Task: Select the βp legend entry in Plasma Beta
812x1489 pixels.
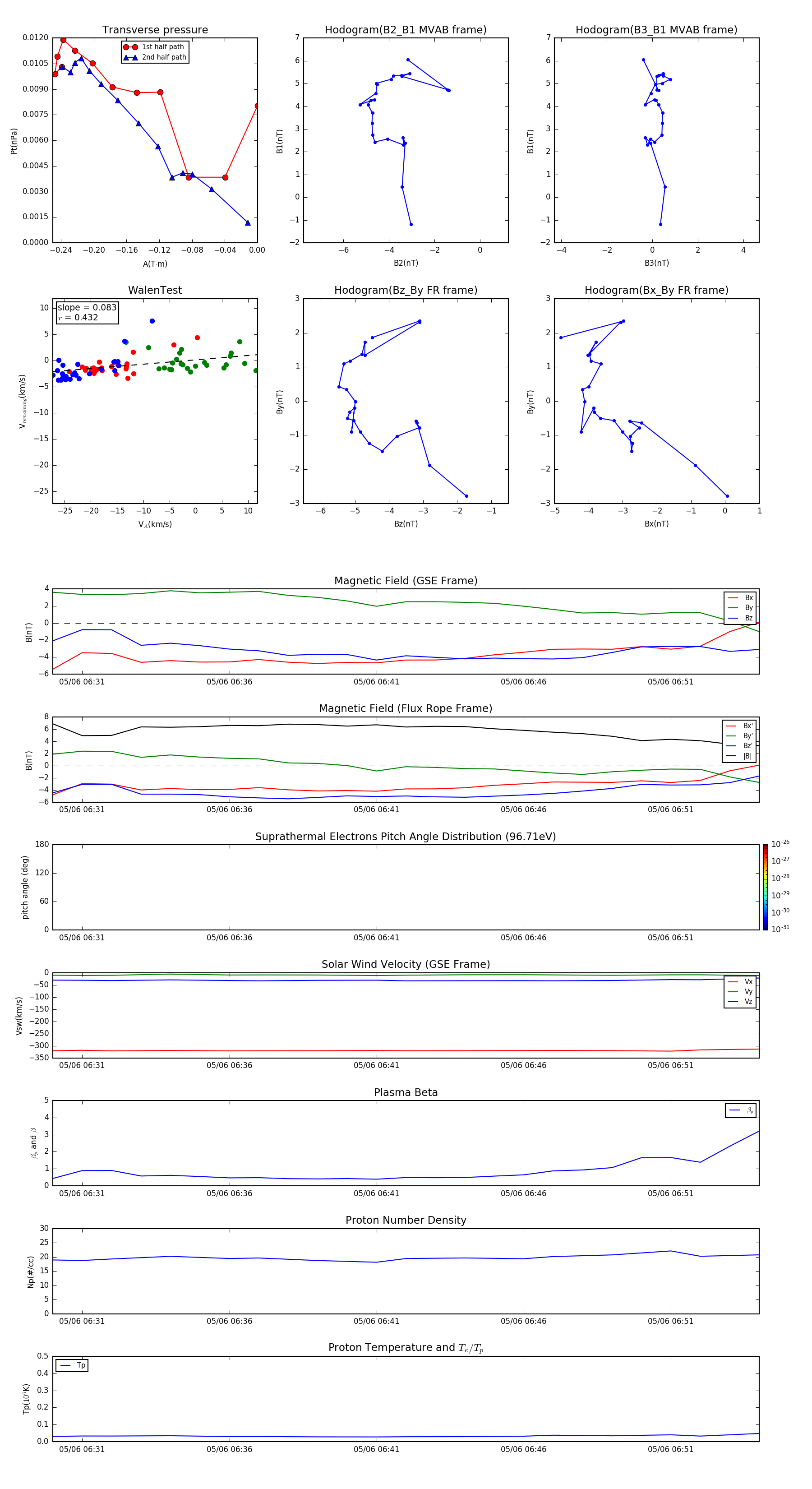Action: click(x=742, y=1110)
